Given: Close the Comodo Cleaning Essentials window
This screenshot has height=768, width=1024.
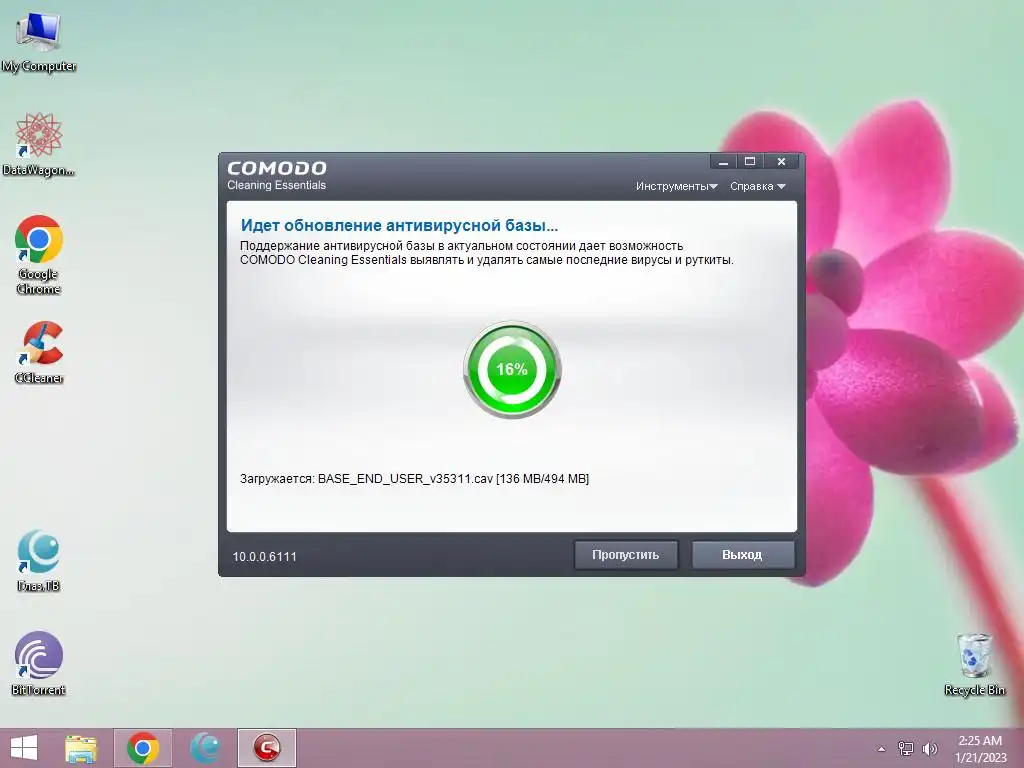Looking at the screenshot, I should click(x=782, y=162).
